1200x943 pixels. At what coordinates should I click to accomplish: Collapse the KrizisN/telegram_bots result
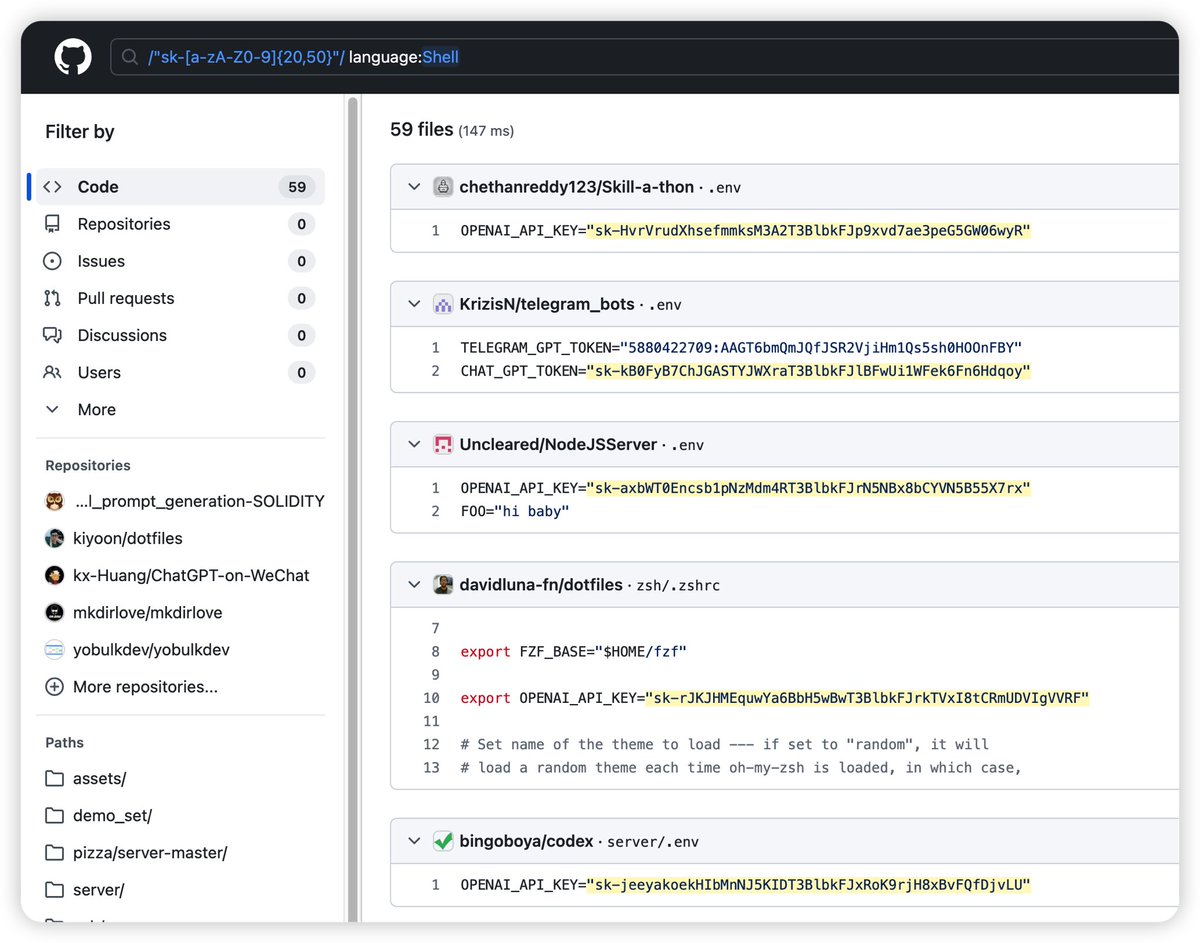point(414,304)
